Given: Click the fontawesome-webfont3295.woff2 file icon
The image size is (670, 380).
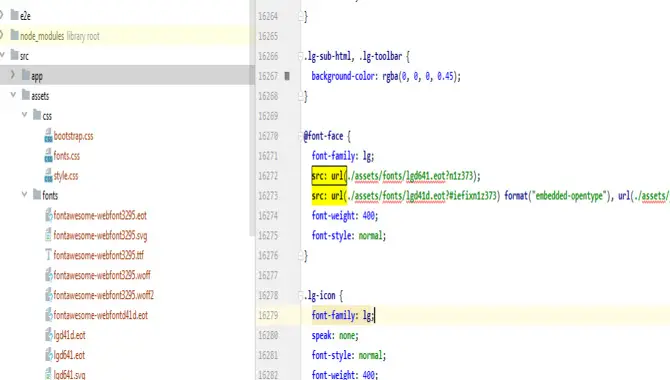Looking at the screenshot, I should [48, 295].
